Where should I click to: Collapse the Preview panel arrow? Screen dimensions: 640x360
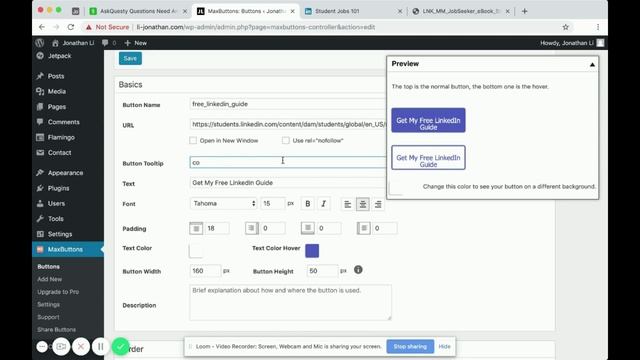tap(592, 64)
